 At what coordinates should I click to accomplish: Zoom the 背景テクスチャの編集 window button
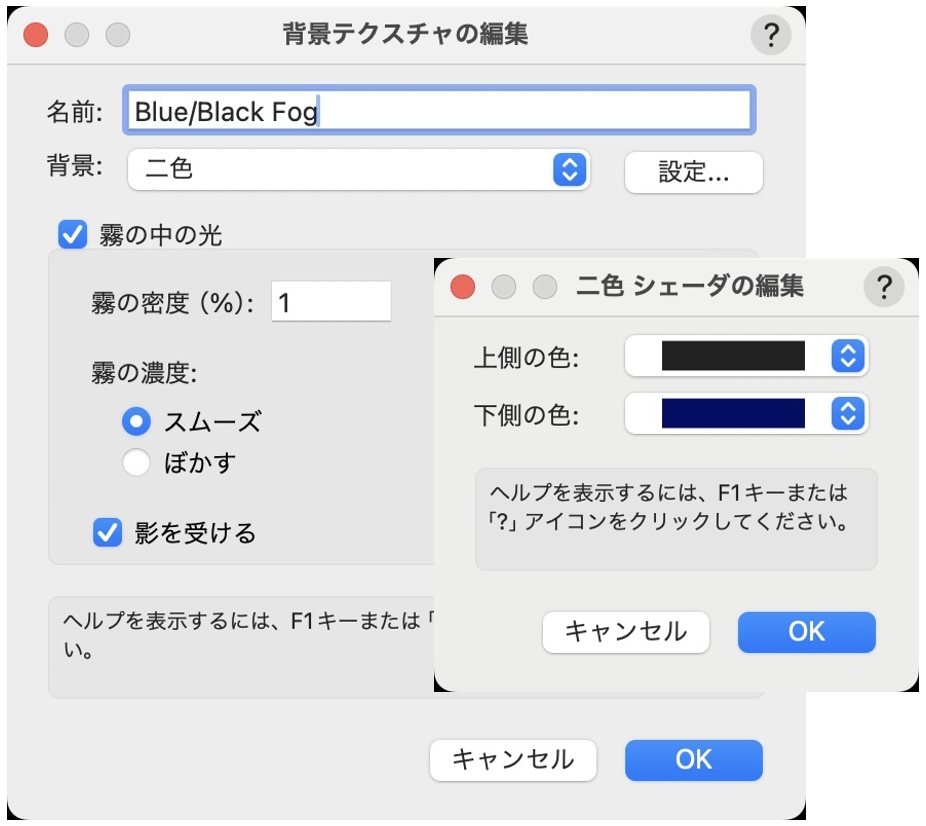click(x=118, y=35)
